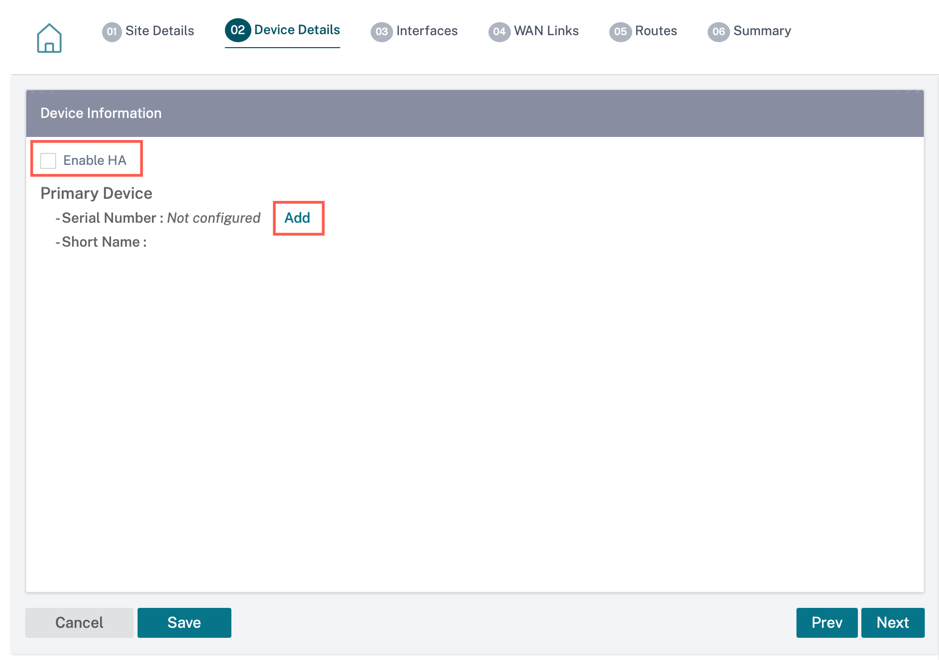939x660 pixels.
Task: Cancel the device configuration
Action: (x=79, y=623)
